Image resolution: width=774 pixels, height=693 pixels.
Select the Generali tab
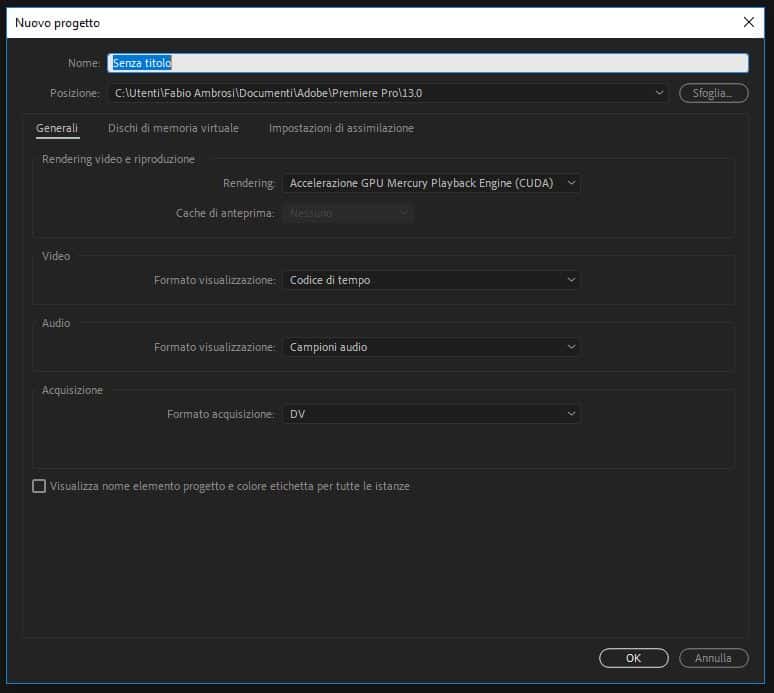click(x=57, y=128)
